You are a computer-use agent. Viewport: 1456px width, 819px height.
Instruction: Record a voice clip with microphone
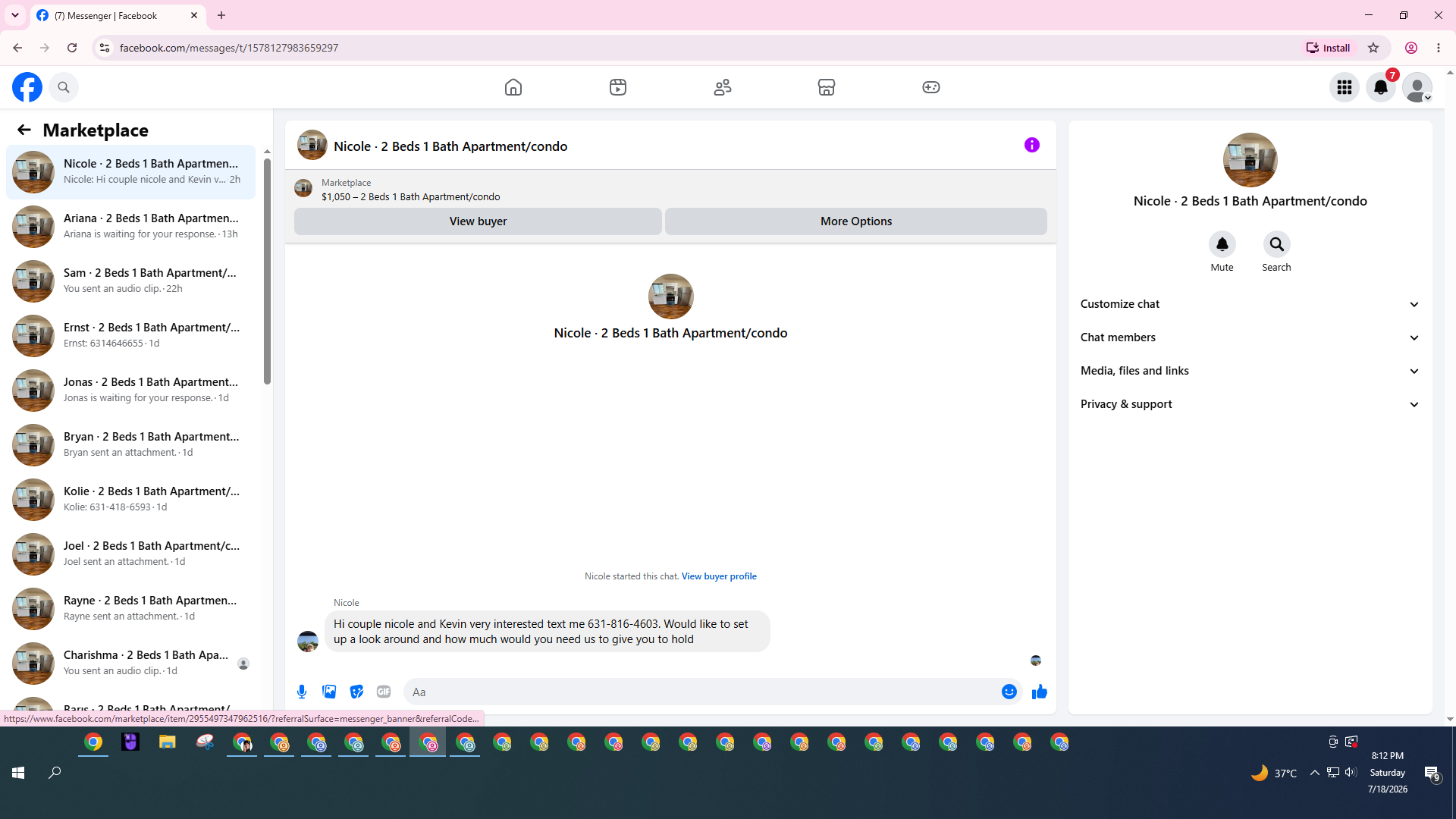[x=302, y=692]
